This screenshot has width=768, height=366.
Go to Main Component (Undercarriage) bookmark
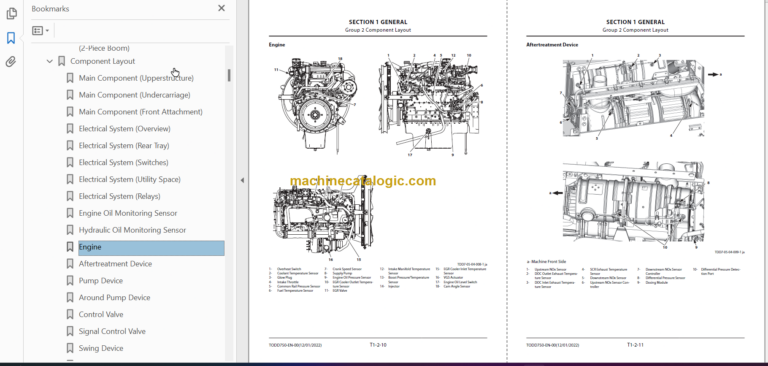click(x=135, y=95)
